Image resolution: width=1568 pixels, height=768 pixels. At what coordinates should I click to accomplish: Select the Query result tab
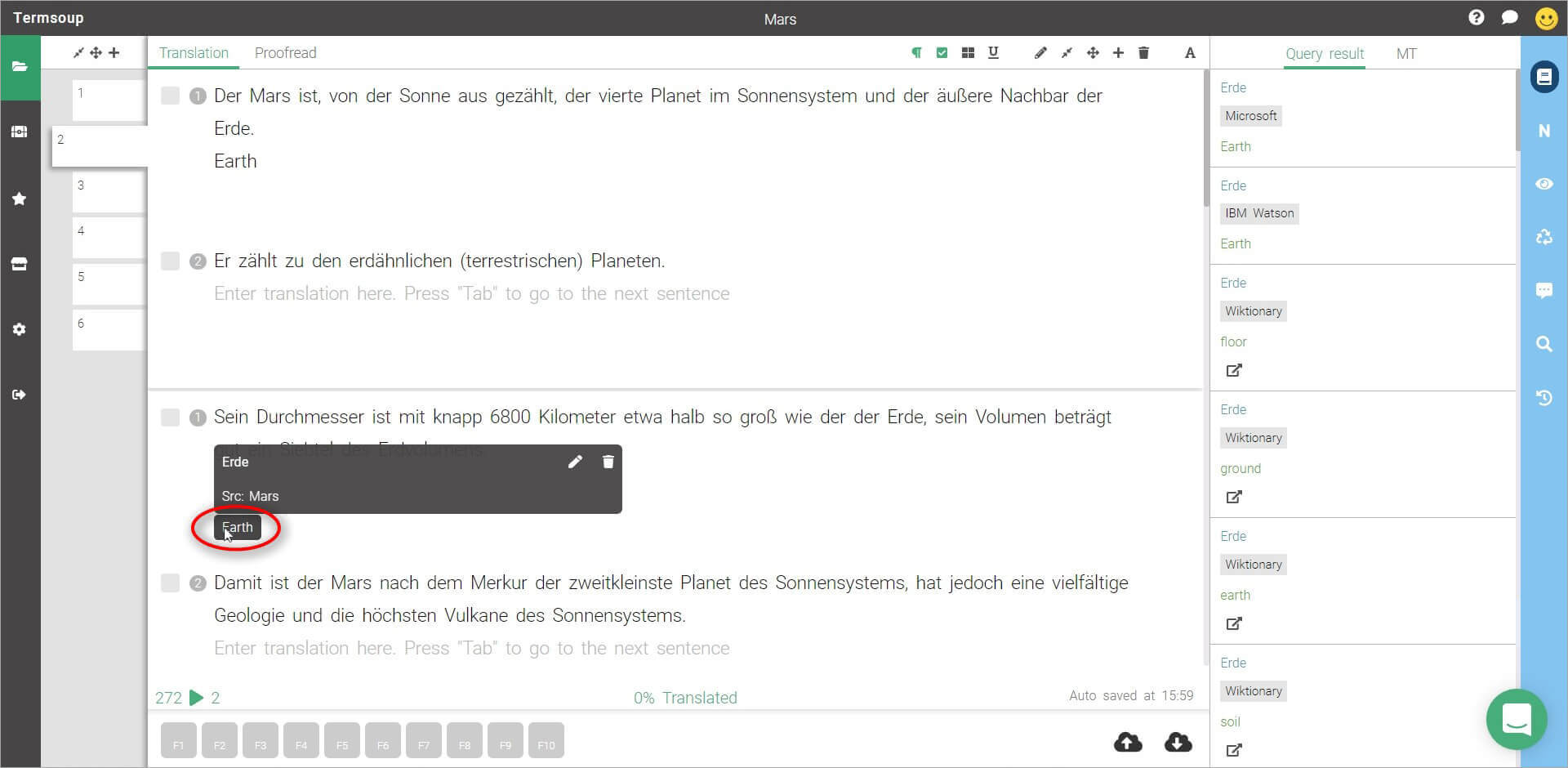click(x=1324, y=53)
